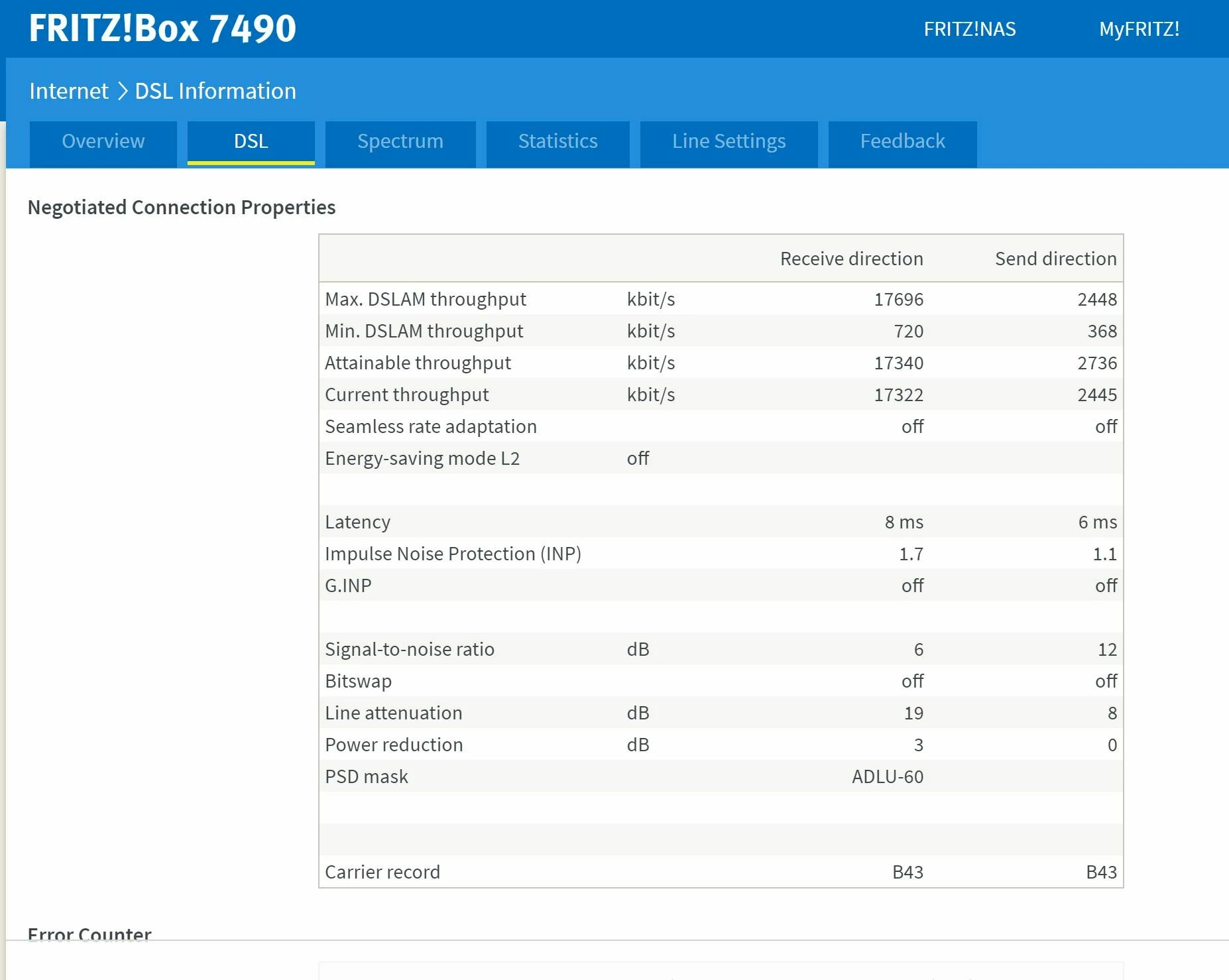Select Attainable send value 2736
This screenshot has width=1229, height=980.
click(x=1097, y=363)
